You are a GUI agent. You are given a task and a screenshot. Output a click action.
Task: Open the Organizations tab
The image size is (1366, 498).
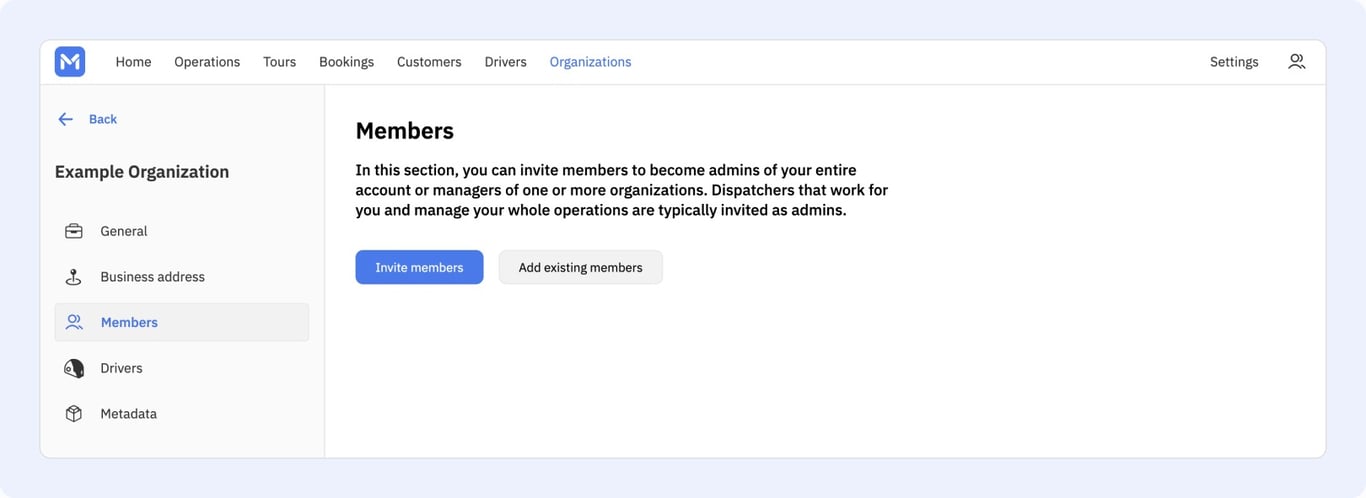click(590, 62)
